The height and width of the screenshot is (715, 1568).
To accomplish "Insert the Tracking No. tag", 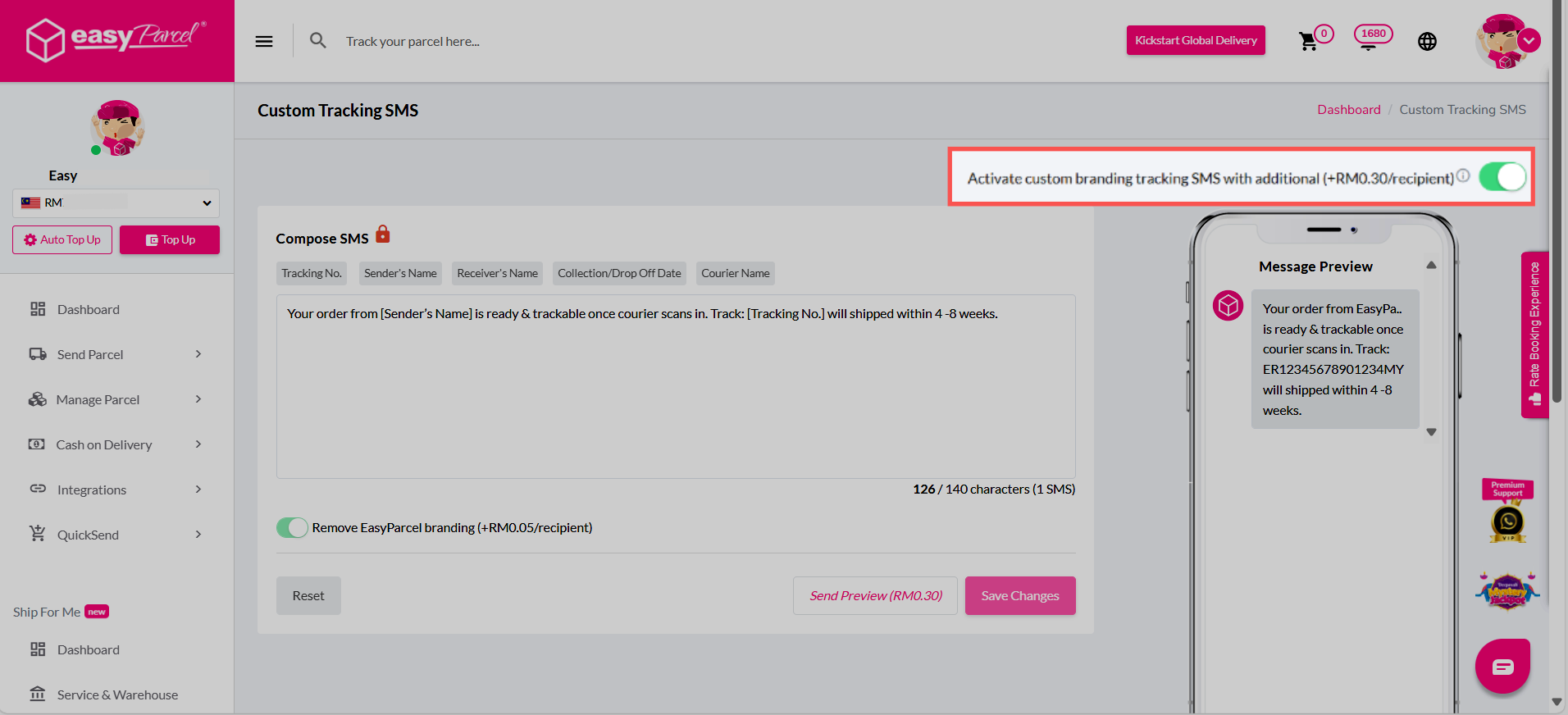I will point(312,273).
